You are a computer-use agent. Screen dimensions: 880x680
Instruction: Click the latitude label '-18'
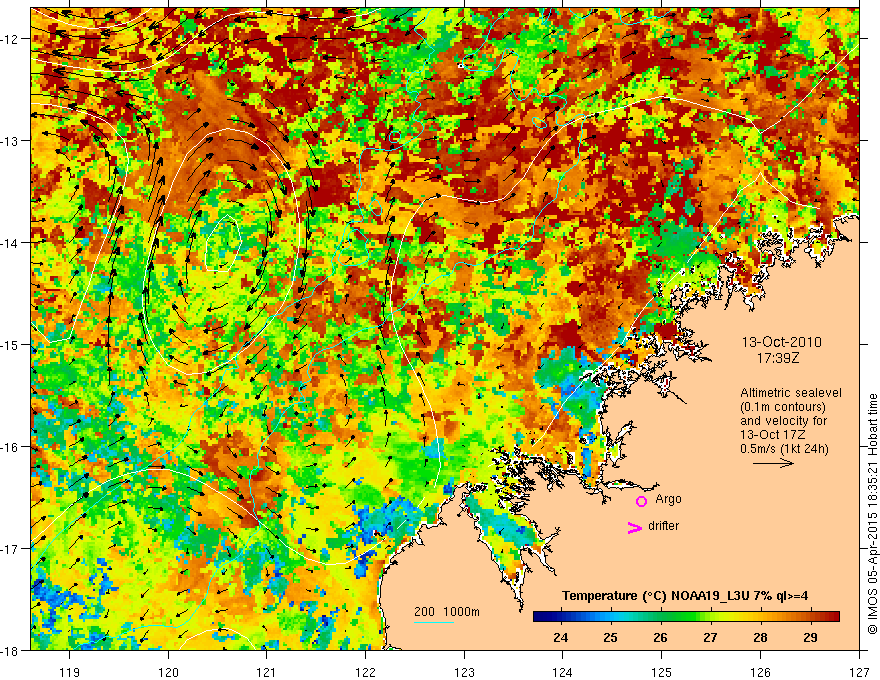(10, 651)
